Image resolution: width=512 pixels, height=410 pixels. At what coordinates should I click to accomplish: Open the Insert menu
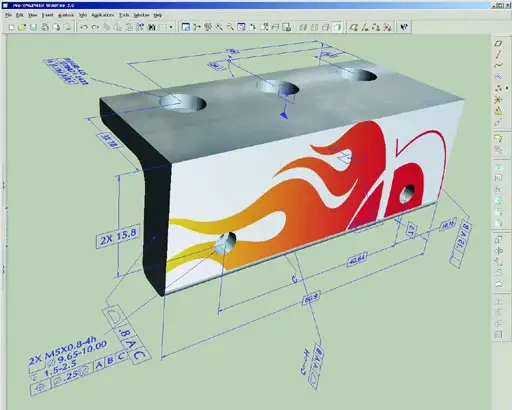(47, 15)
